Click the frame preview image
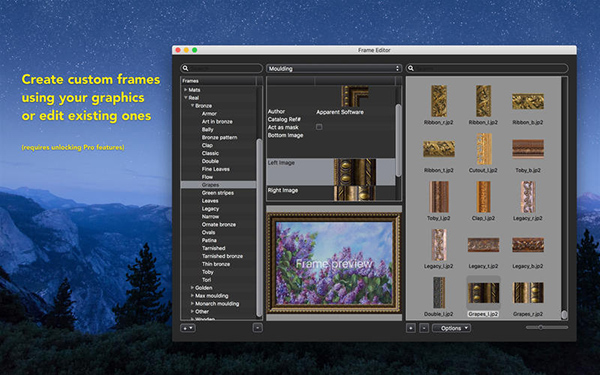Screen dimensions: 600x375 pyautogui.click(x=334, y=263)
